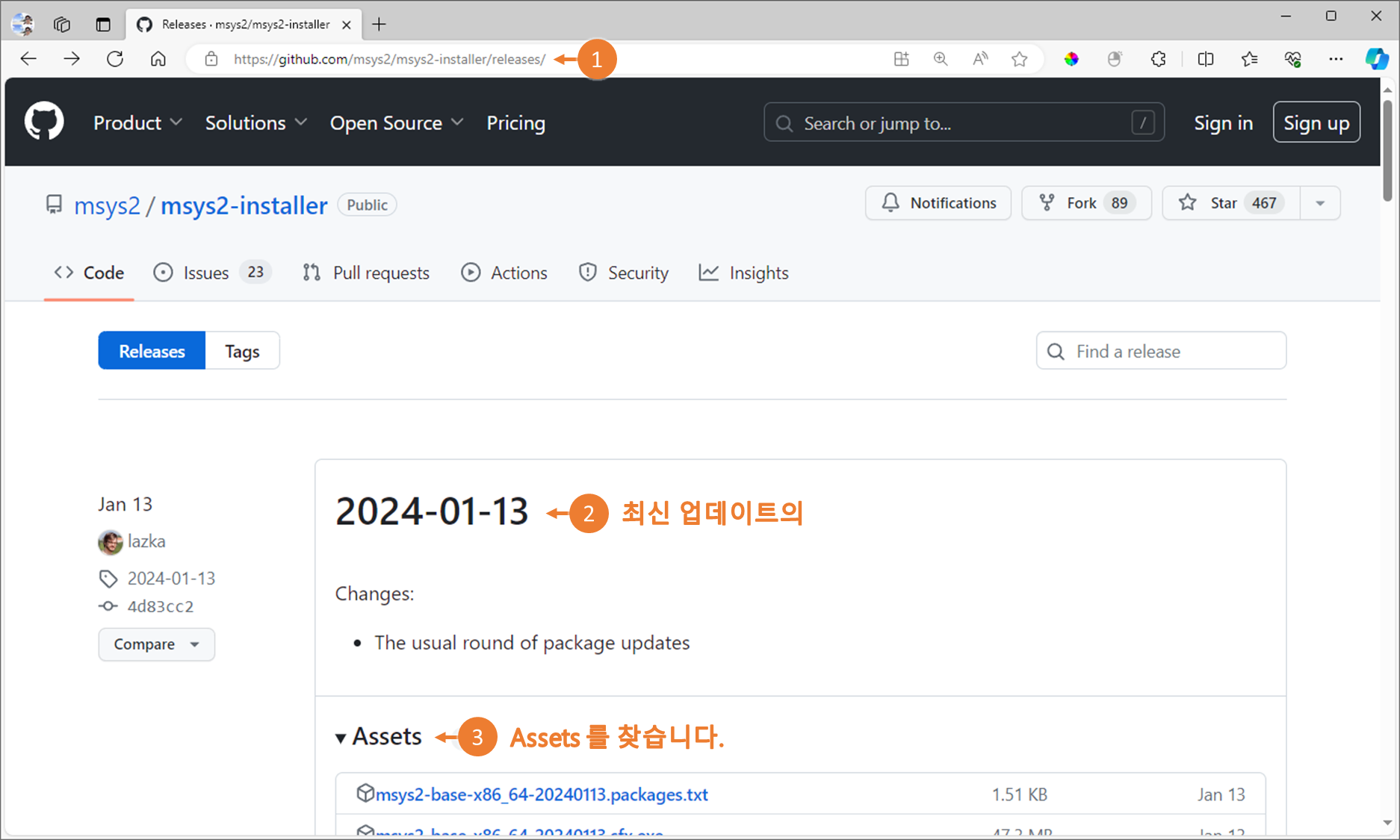Activate Read aloud icon in address bar
Image resolution: width=1400 pixels, height=840 pixels.
coord(980,59)
